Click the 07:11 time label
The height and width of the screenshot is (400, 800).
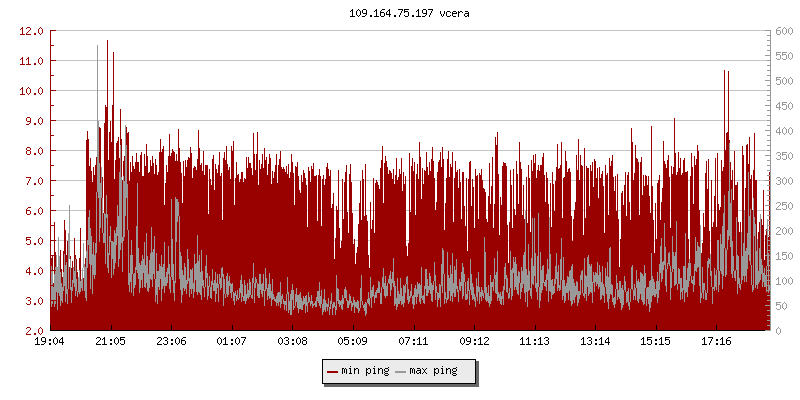413,342
